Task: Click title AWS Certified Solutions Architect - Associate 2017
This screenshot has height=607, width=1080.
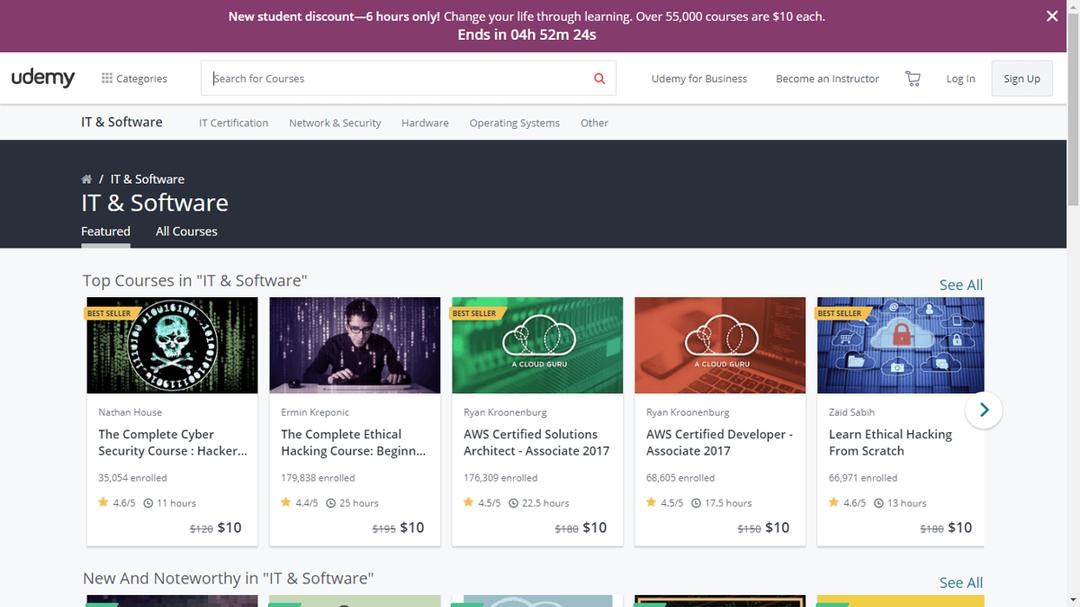Action: [537, 442]
